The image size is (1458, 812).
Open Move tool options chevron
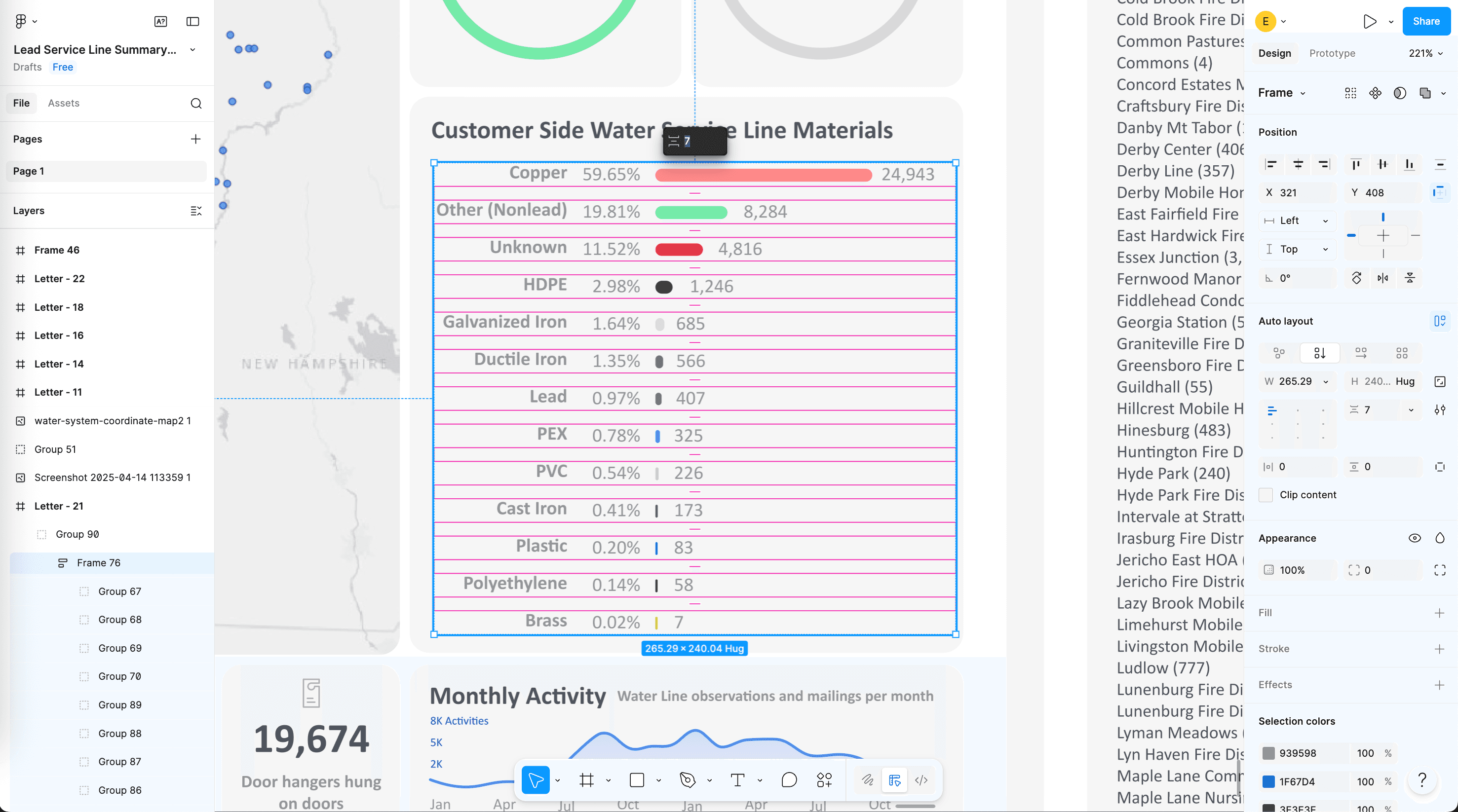(558, 780)
